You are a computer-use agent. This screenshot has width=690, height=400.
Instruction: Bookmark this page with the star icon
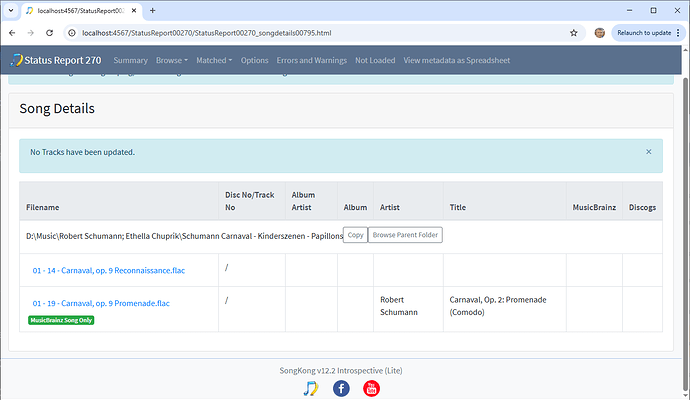(574, 33)
